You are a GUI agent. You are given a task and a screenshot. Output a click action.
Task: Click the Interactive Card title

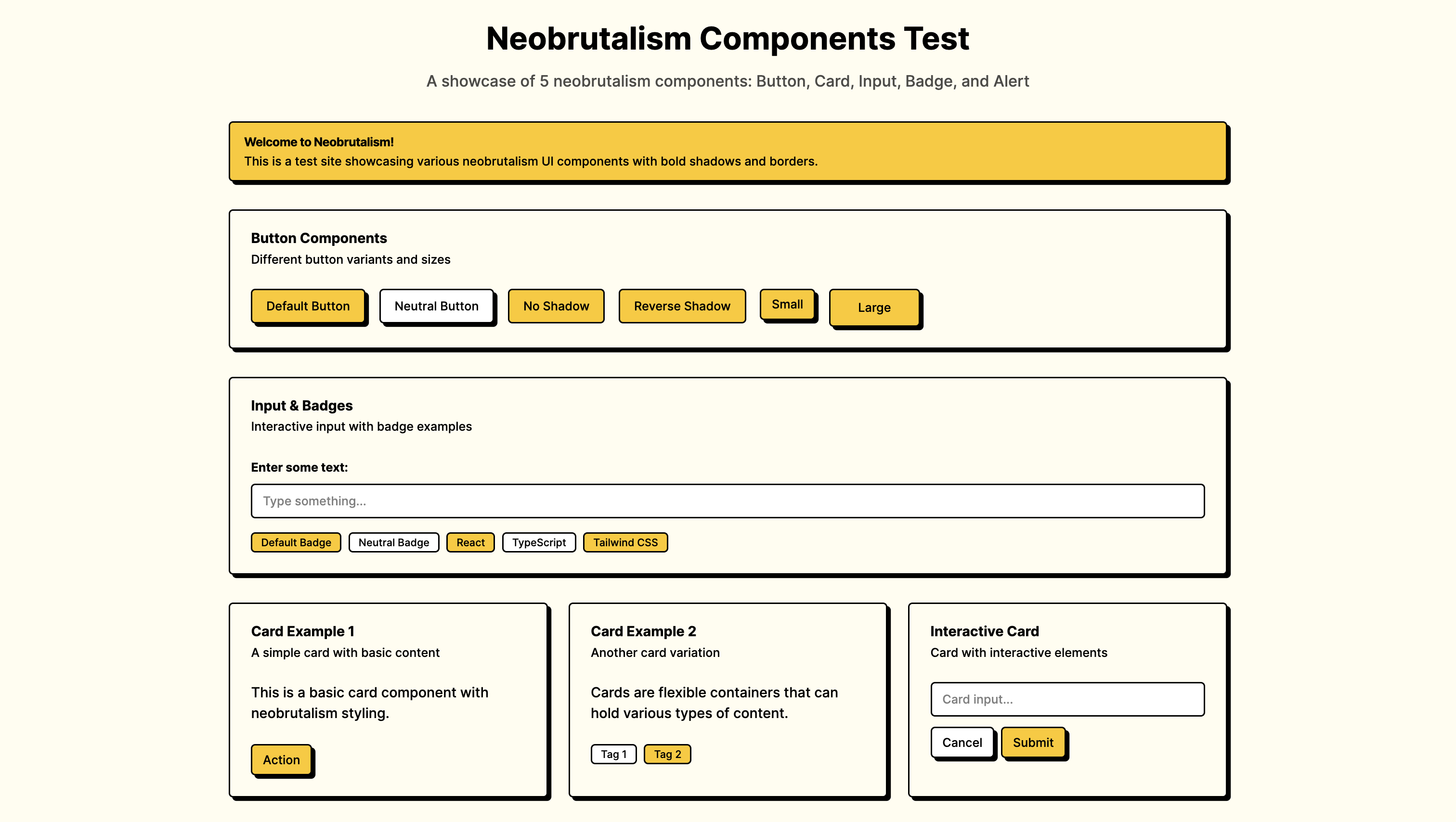(985, 631)
